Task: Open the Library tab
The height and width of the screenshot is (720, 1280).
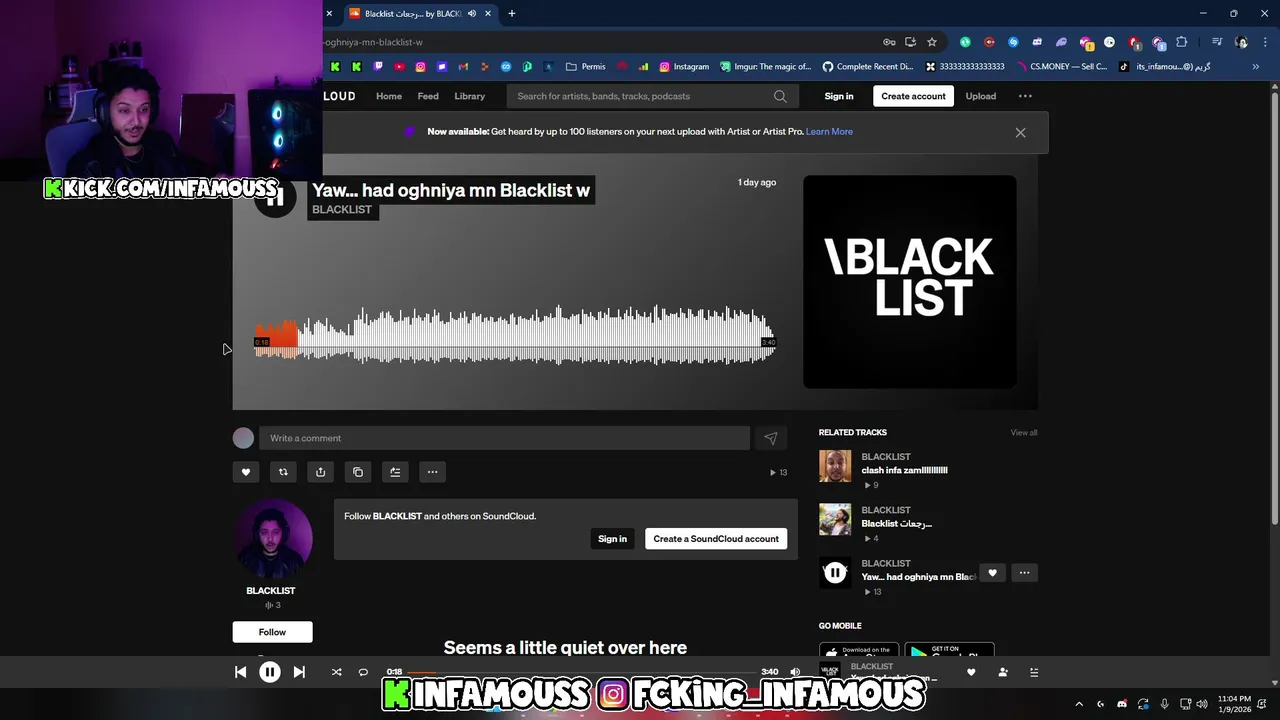Action: 469,96
